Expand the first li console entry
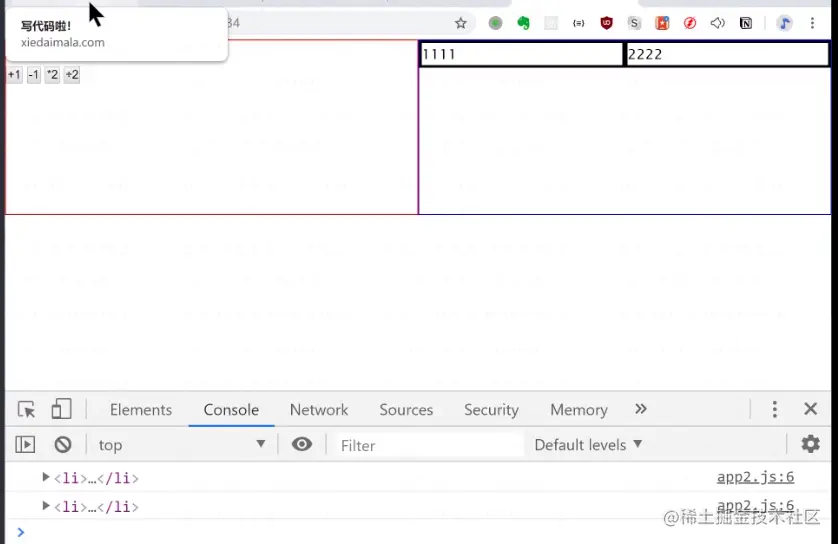This screenshot has width=838, height=544. (46, 477)
